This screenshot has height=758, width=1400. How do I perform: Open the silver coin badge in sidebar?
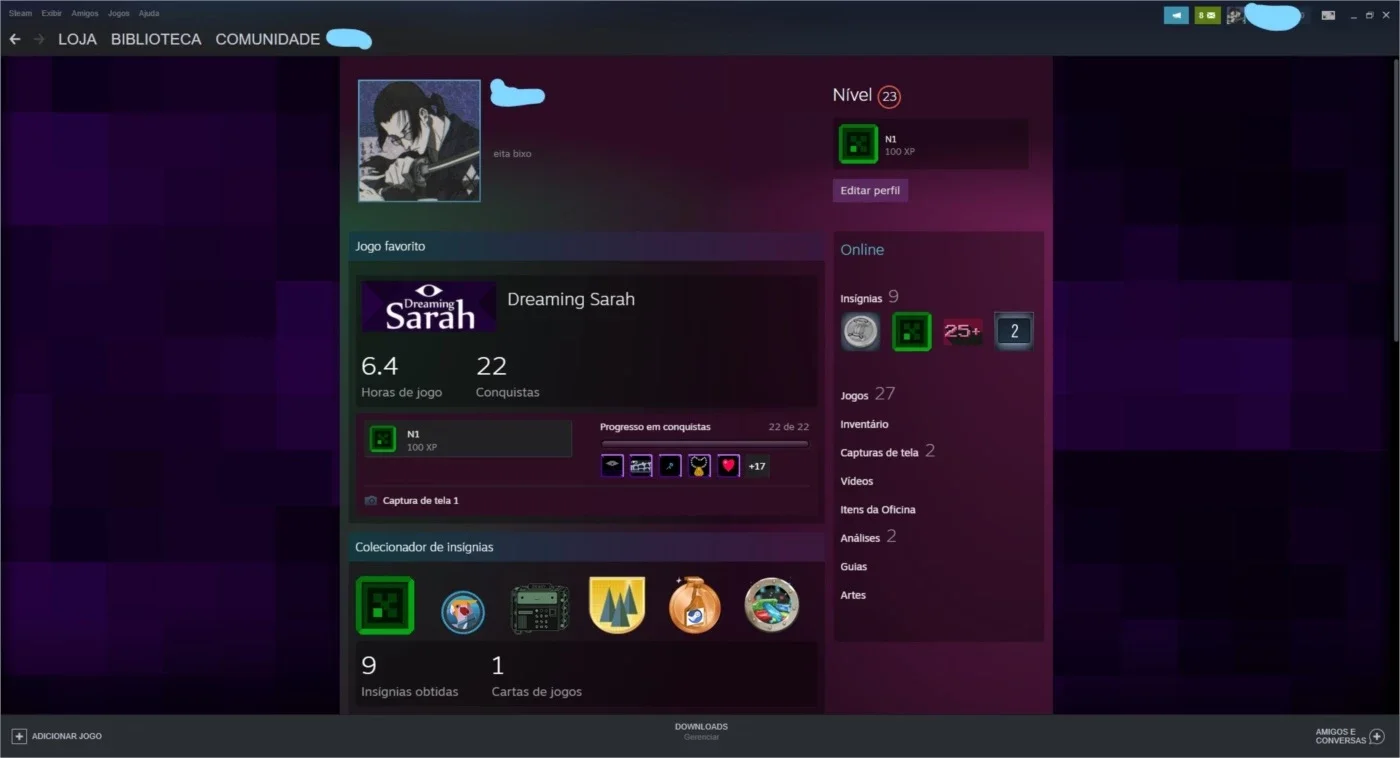point(860,331)
